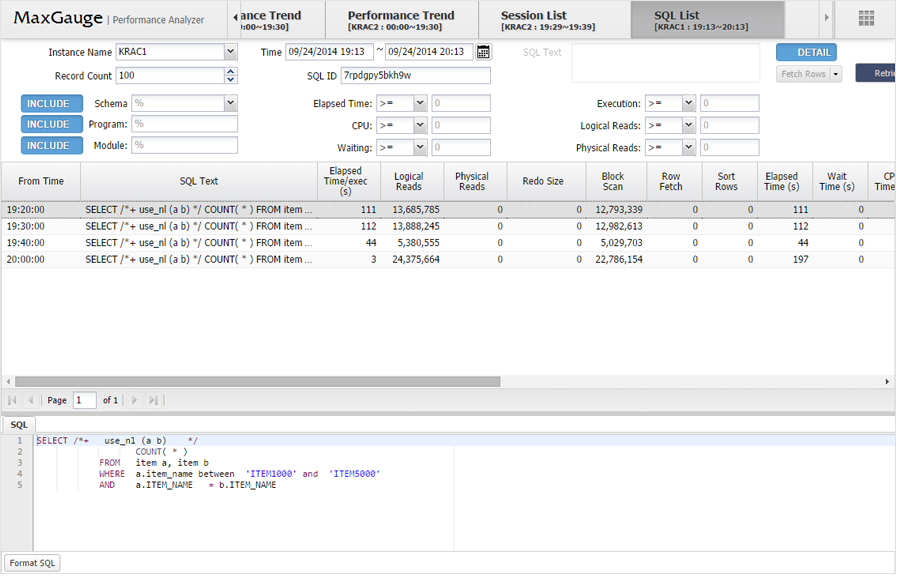Click the Module filter input field
The image size is (898, 577).
click(184, 145)
